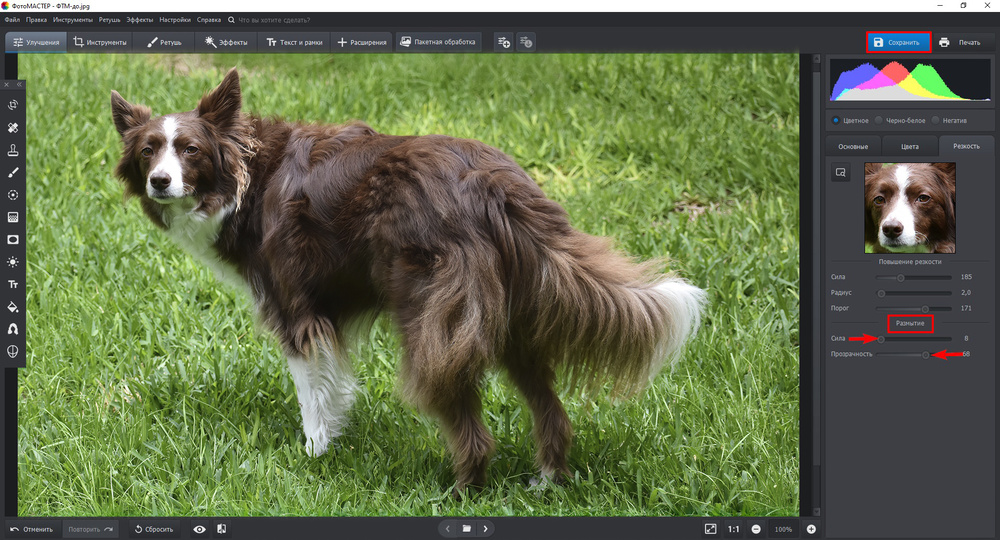The width and height of the screenshot is (1000, 540).
Task: Select the 'Цветное' color mode
Action: 836,120
